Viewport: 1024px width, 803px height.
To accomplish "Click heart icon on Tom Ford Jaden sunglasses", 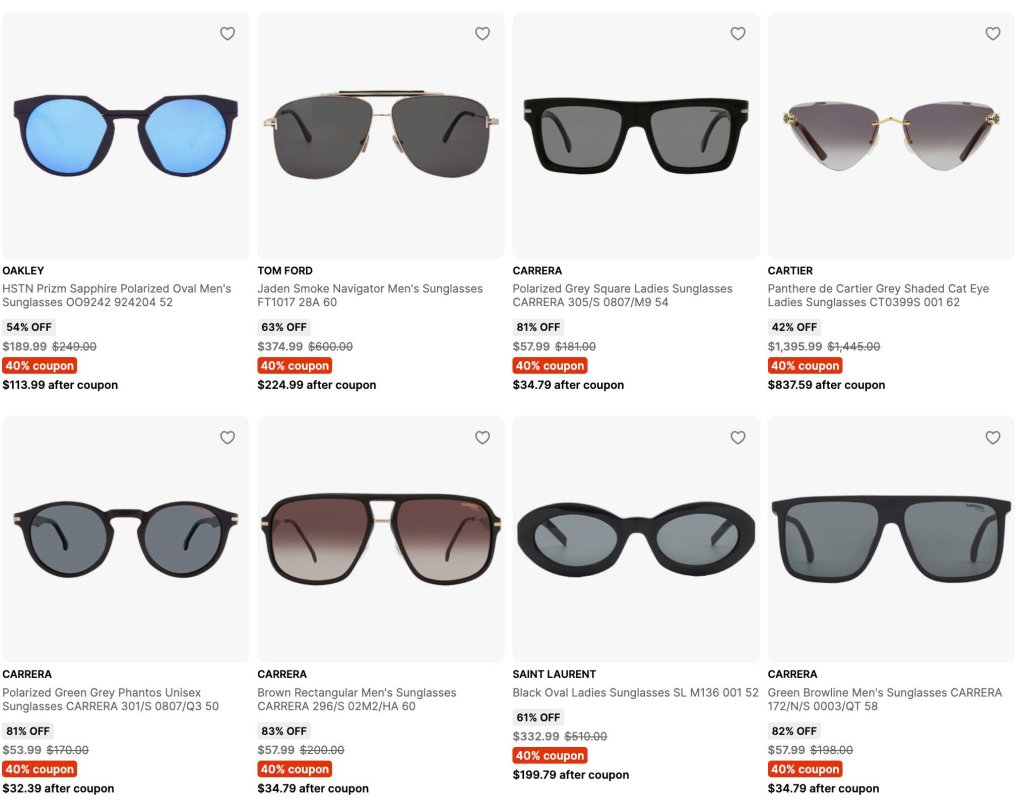I will point(482,34).
